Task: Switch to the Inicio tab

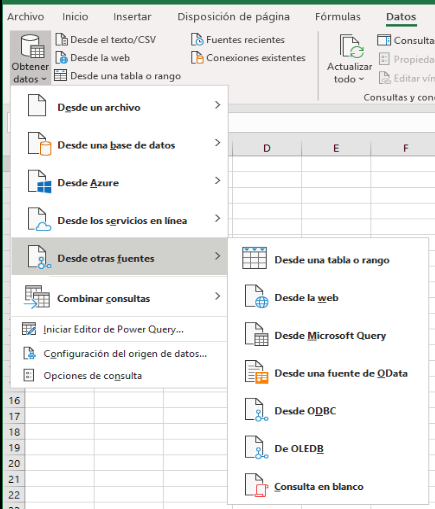Action: tap(75, 17)
